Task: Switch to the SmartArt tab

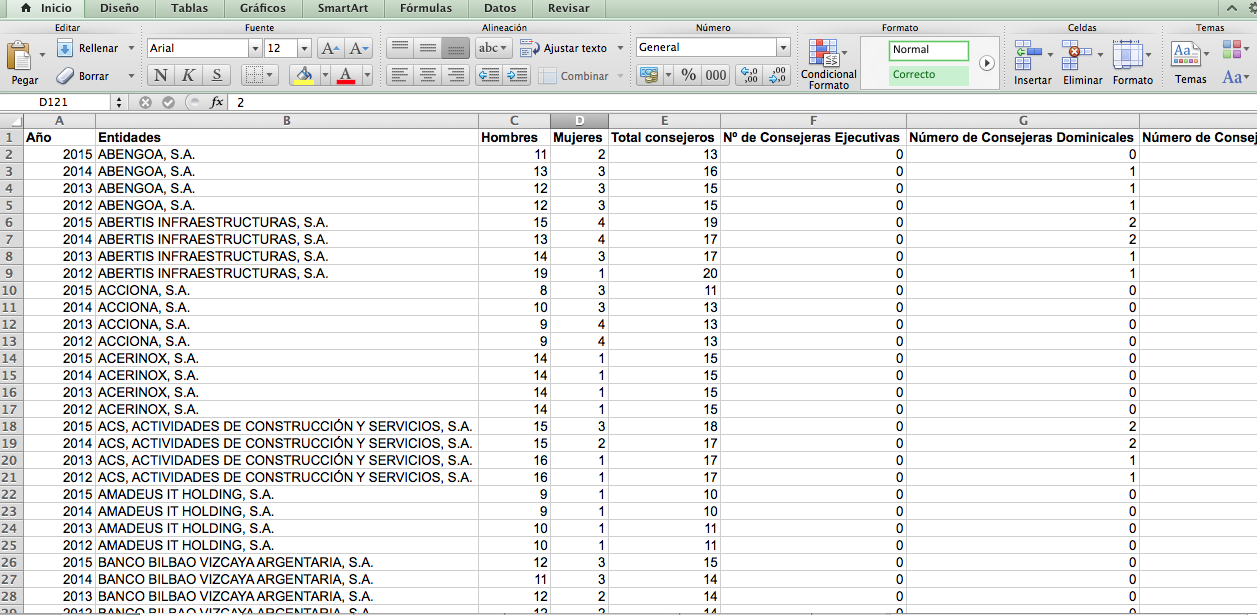Action: (x=342, y=8)
